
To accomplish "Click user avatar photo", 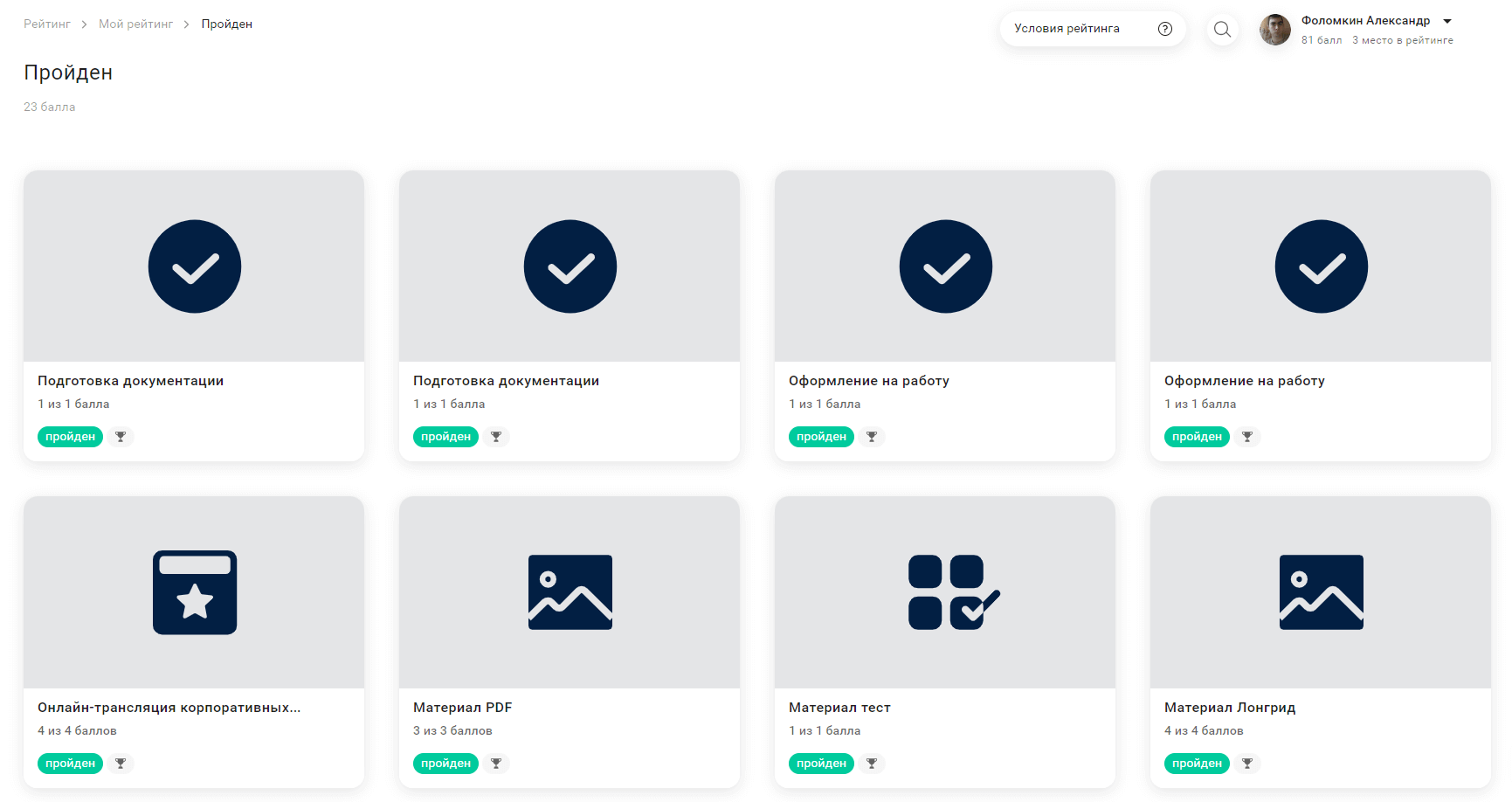I will point(1274,30).
